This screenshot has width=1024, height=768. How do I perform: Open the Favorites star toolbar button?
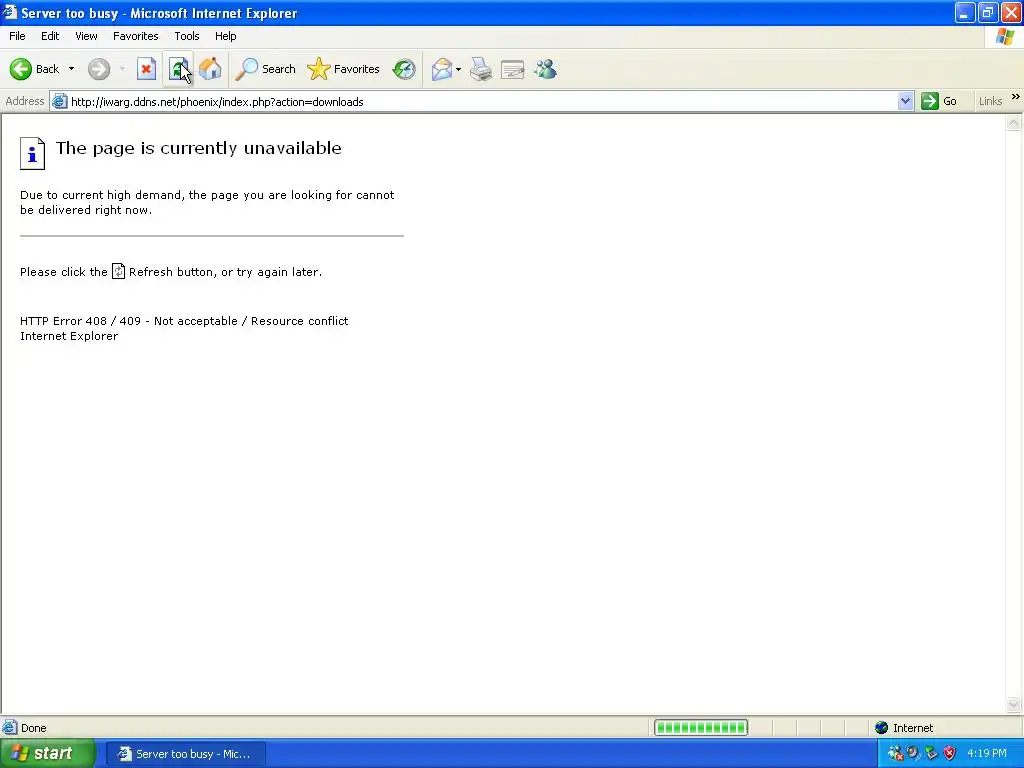tap(344, 69)
